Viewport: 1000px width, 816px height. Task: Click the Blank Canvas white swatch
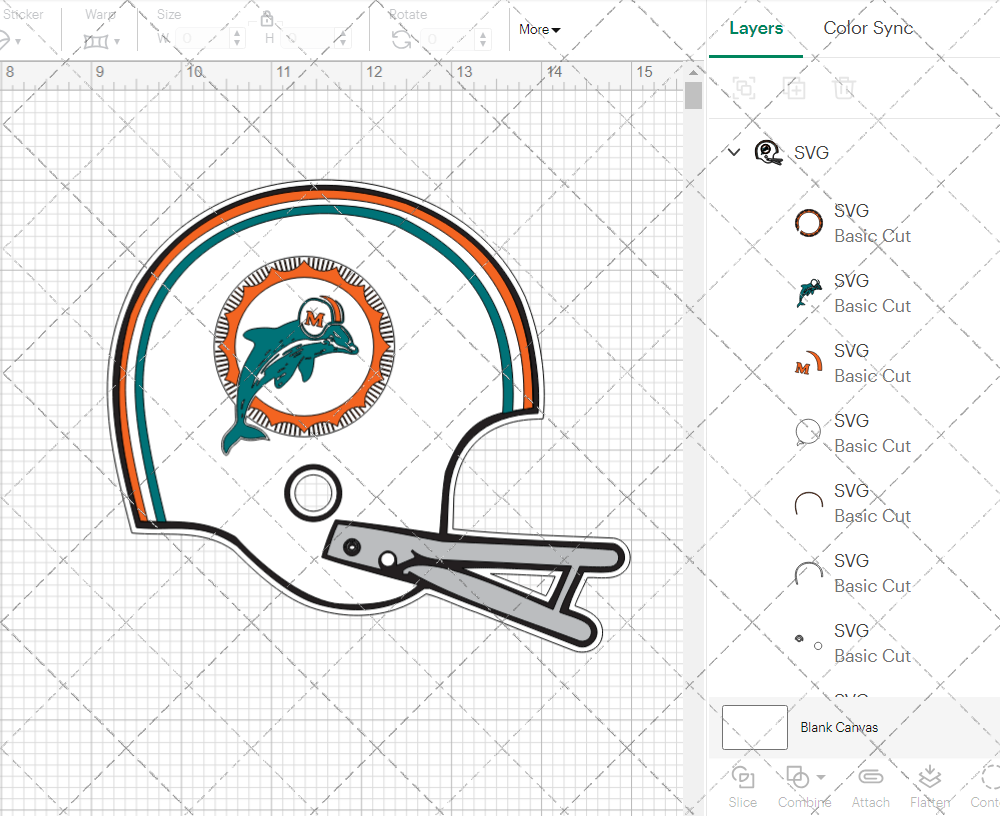(754, 727)
